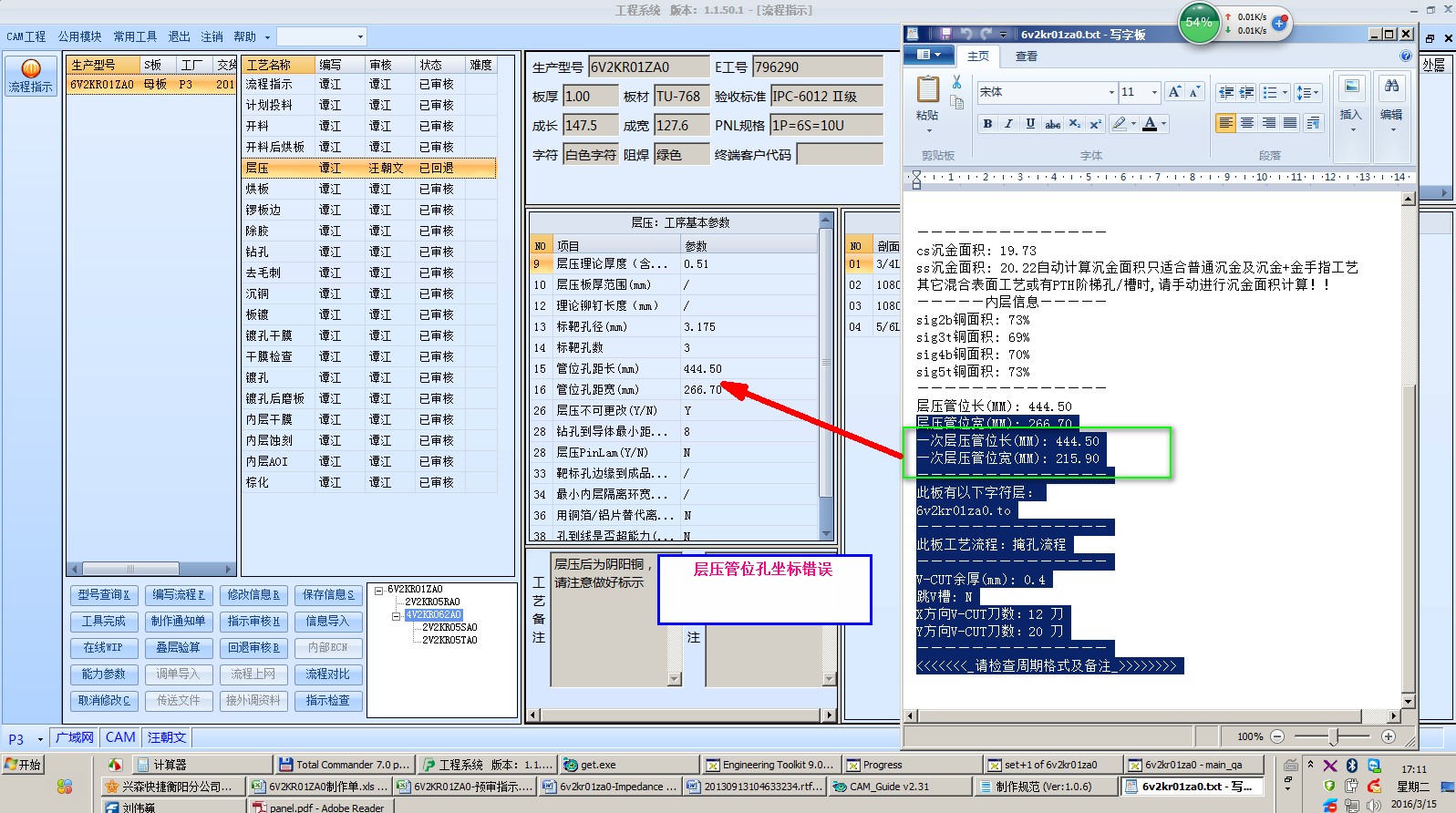Click the black font color swatch
This screenshot has width=1456, height=813.
pos(1150,124)
